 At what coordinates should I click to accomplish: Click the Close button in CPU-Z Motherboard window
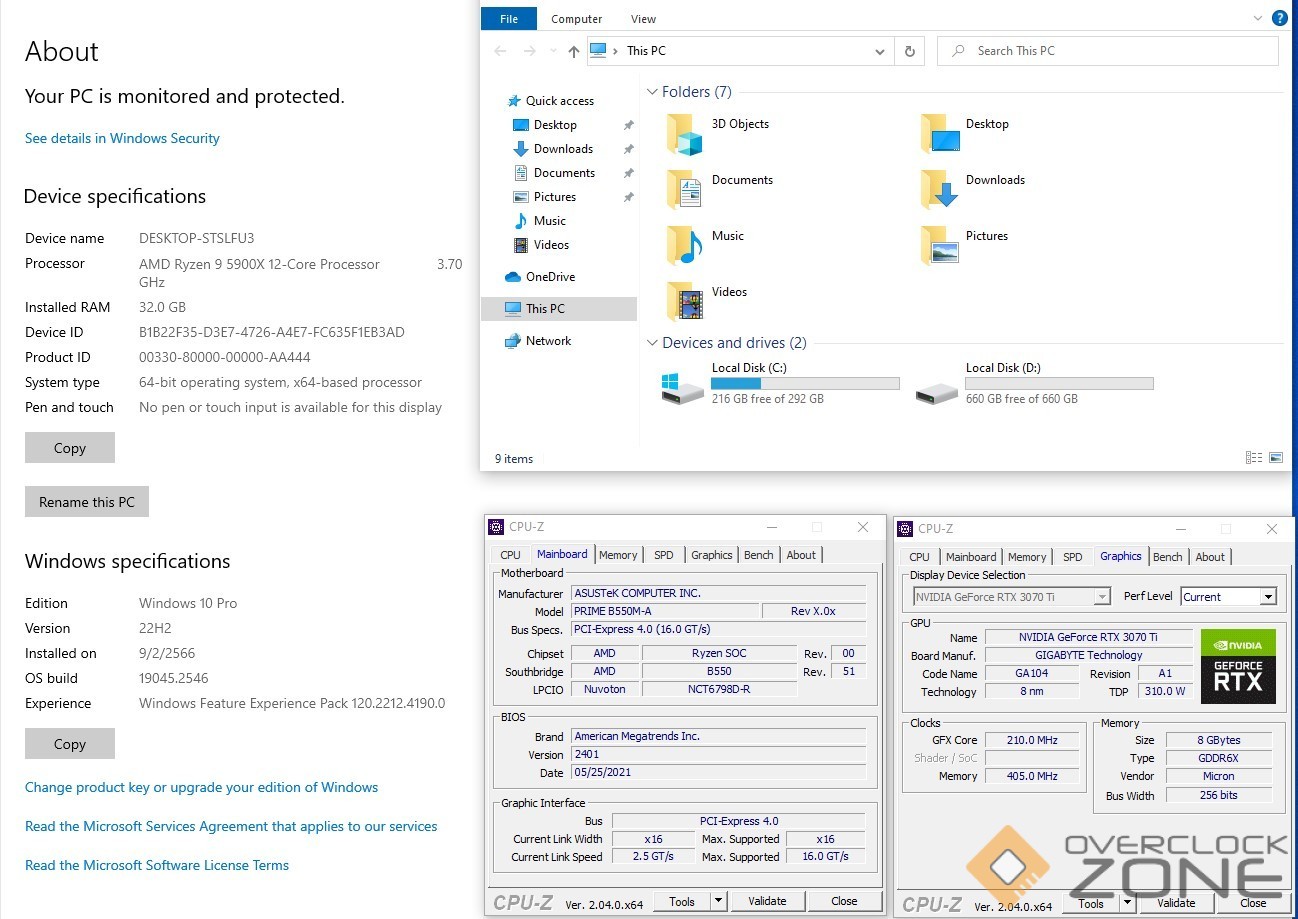[x=845, y=901]
